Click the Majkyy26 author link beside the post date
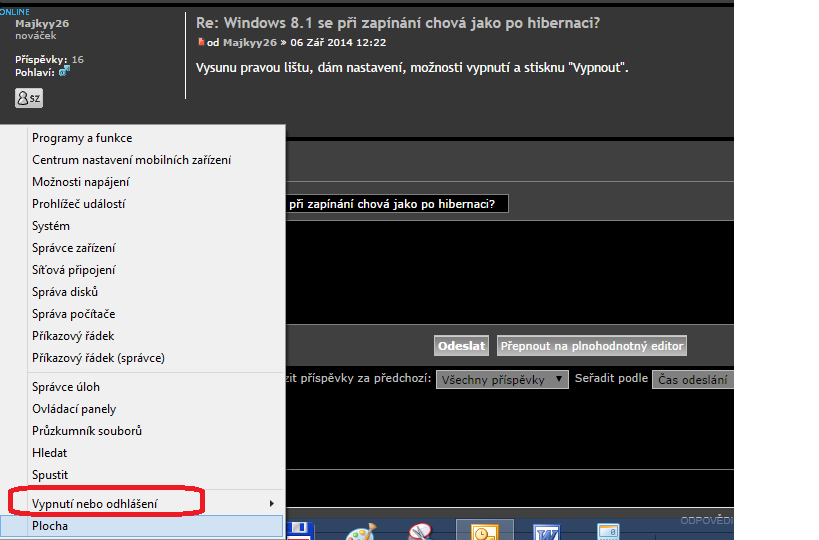Screen dimensions: 819x540 point(250,43)
